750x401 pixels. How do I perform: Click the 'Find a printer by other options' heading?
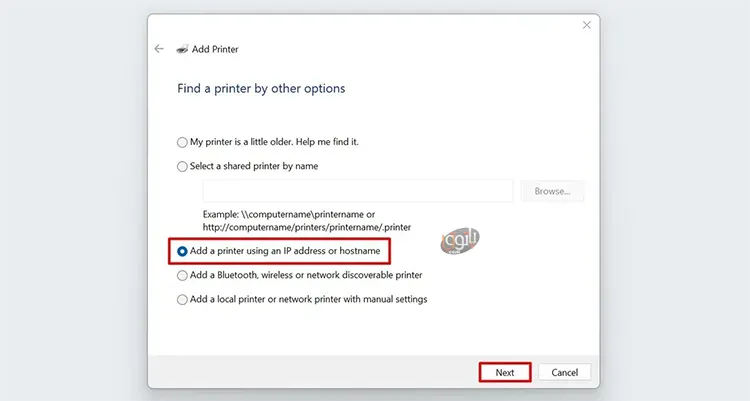[261, 89]
